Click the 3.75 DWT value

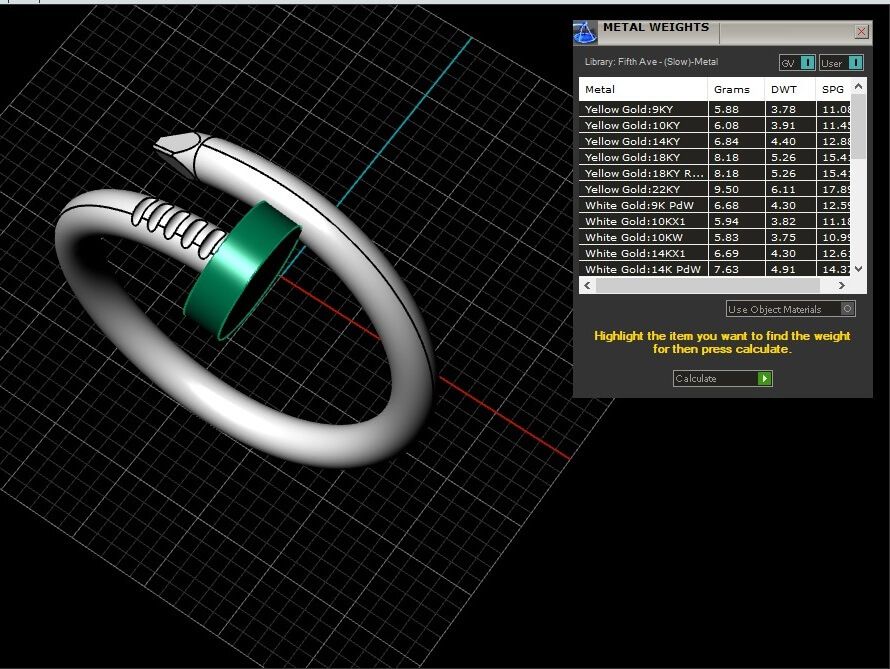point(783,237)
